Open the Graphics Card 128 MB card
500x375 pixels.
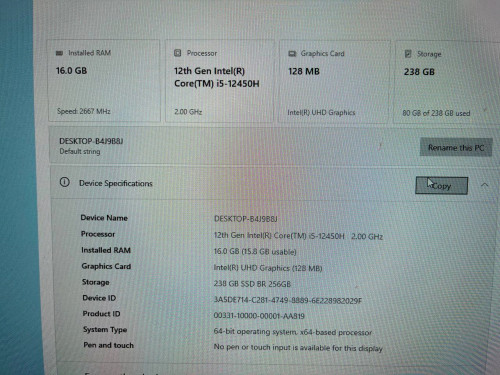[x=334, y=81]
